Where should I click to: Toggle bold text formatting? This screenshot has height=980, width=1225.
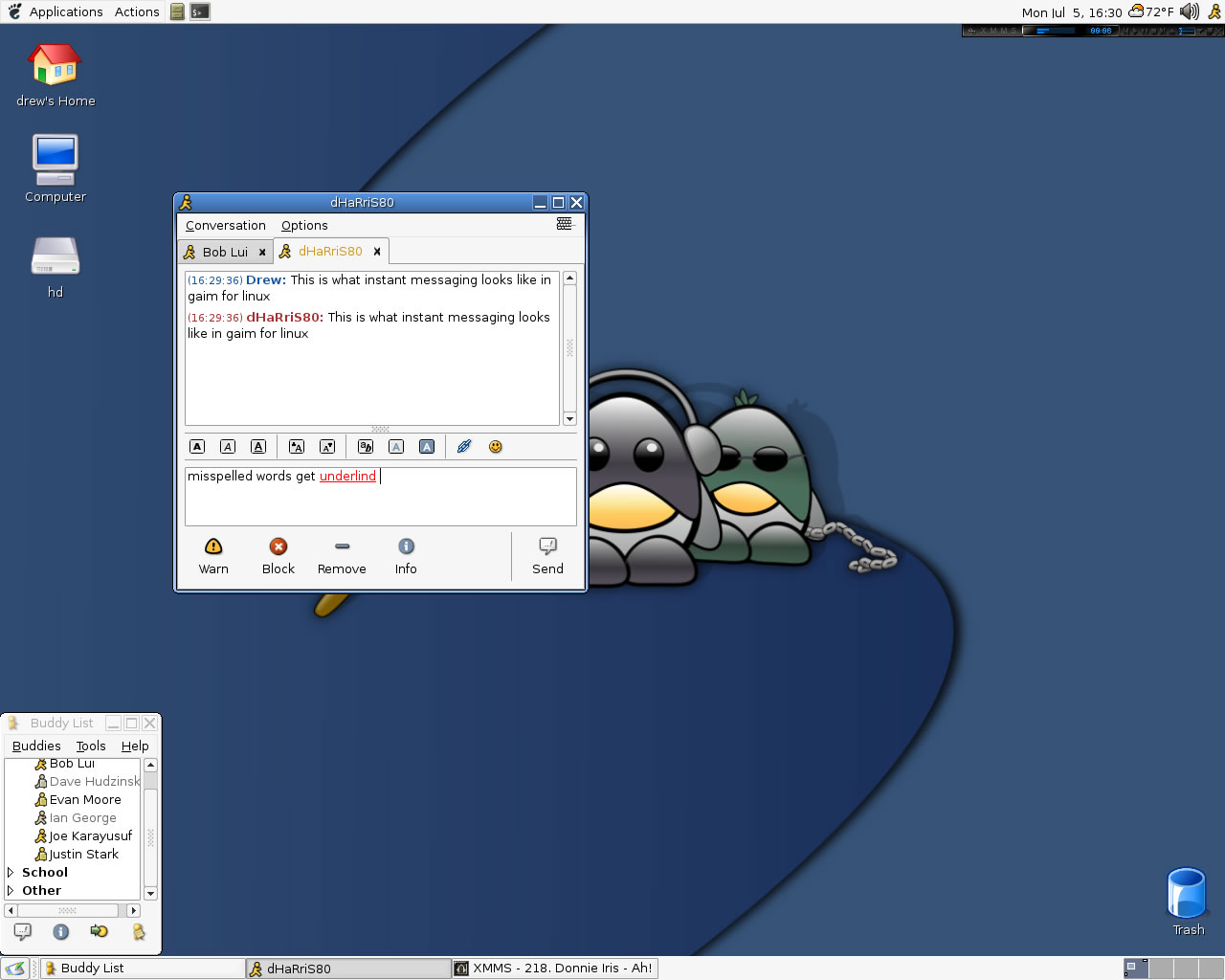coord(197,447)
